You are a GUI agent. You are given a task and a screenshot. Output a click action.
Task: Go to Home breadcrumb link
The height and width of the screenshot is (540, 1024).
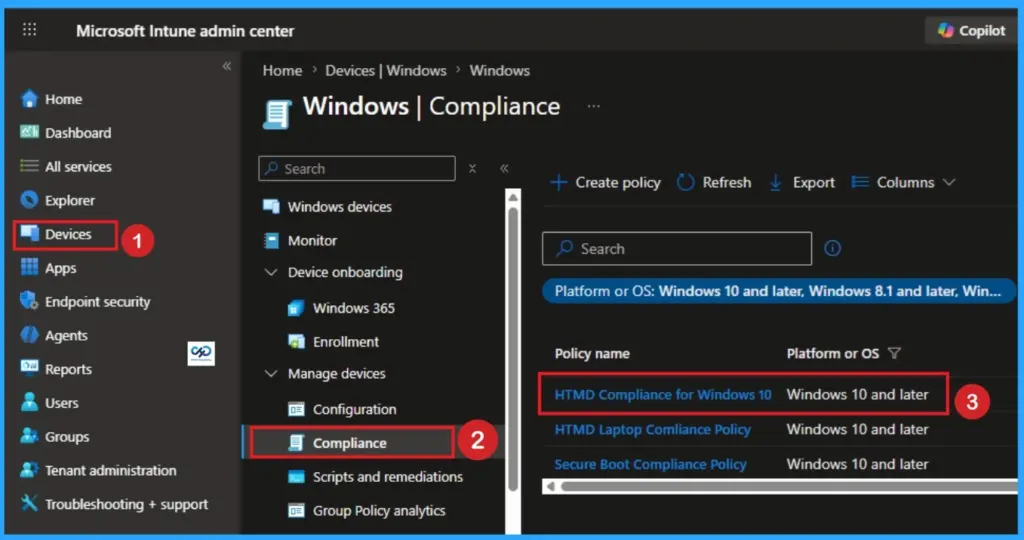282,71
